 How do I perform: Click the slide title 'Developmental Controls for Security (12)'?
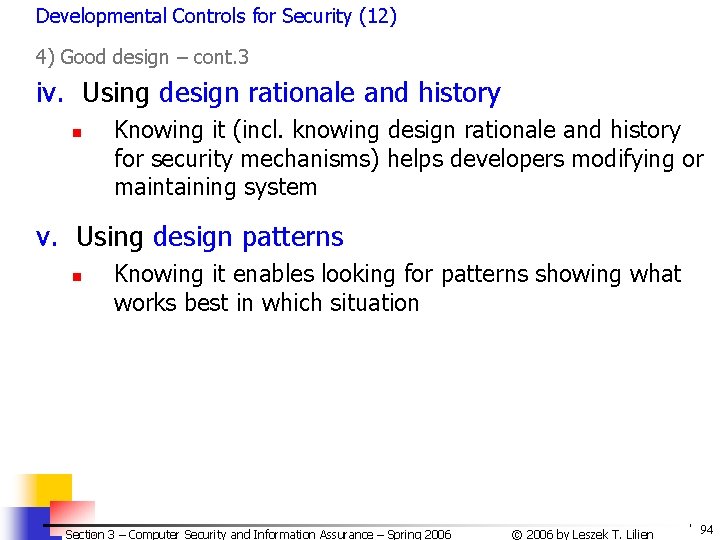[216, 17]
